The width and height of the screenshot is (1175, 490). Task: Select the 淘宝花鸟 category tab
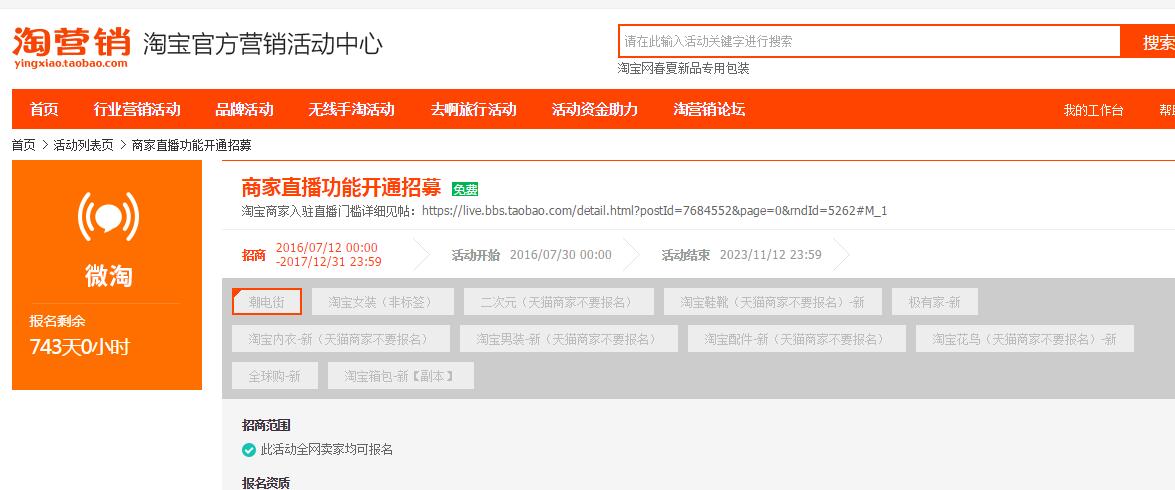pyautogui.click(x=1024, y=339)
